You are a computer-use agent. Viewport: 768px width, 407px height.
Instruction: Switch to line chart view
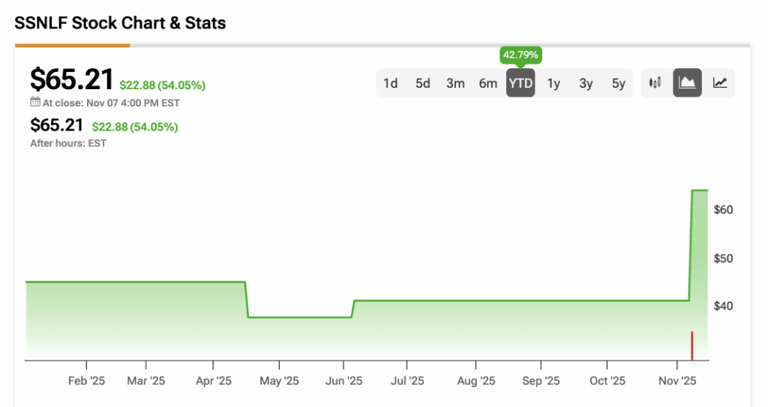point(720,83)
